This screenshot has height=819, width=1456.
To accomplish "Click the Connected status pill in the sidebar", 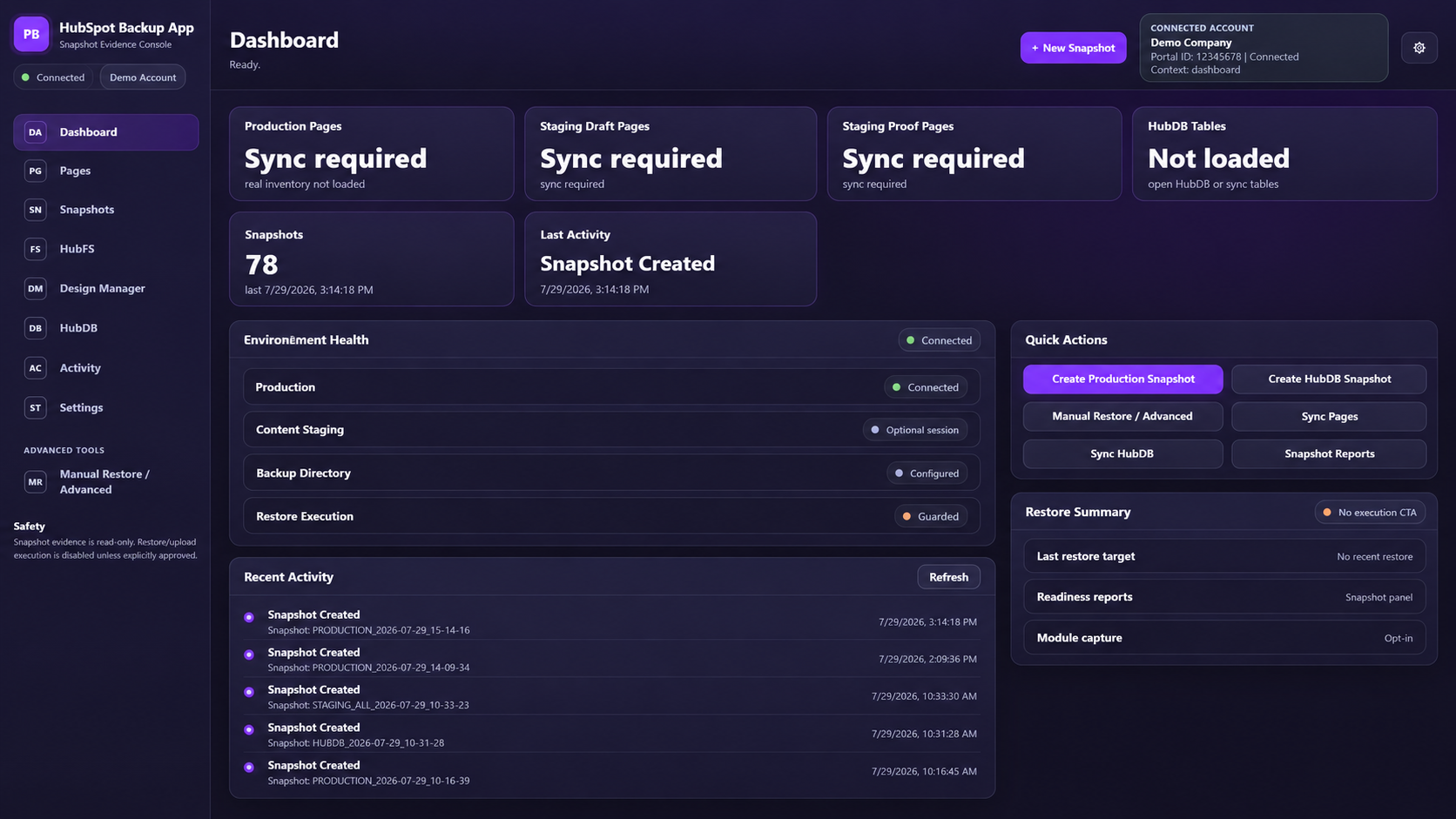I will point(54,77).
